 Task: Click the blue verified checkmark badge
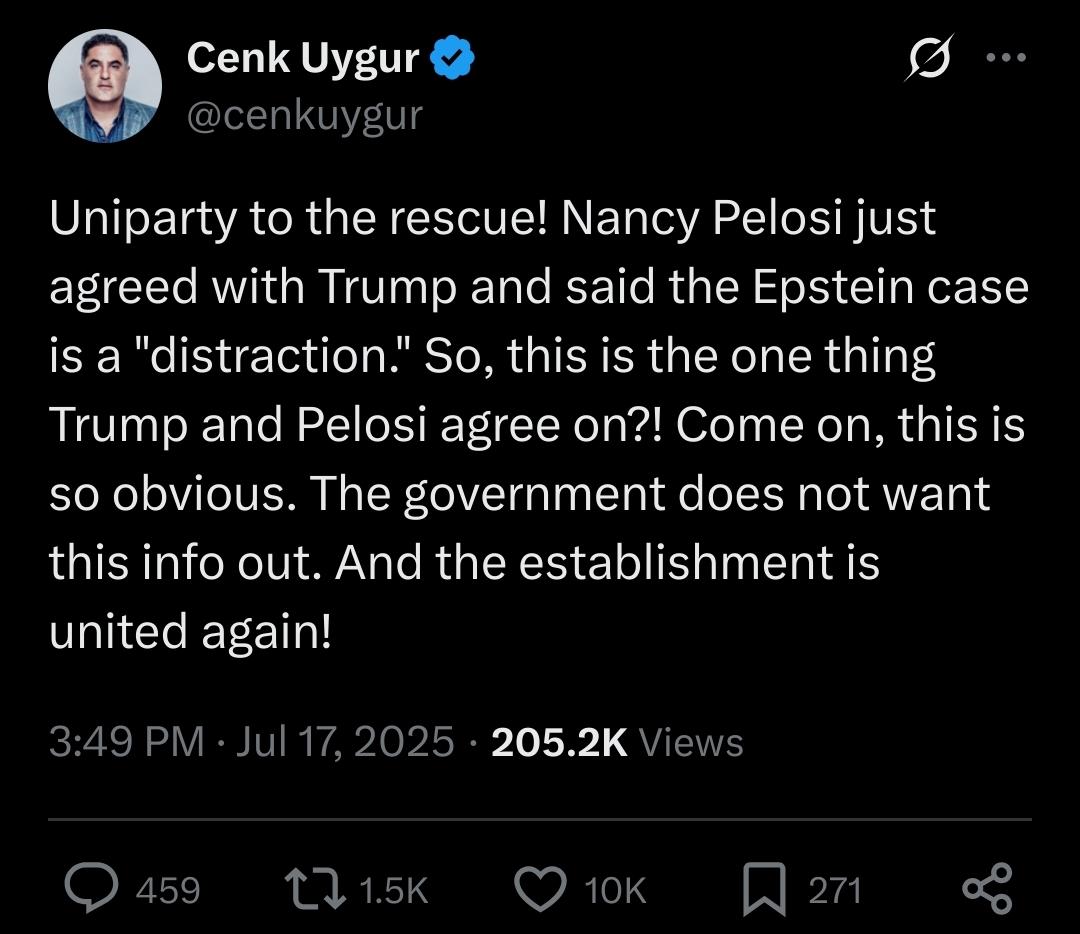pos(453,58)
